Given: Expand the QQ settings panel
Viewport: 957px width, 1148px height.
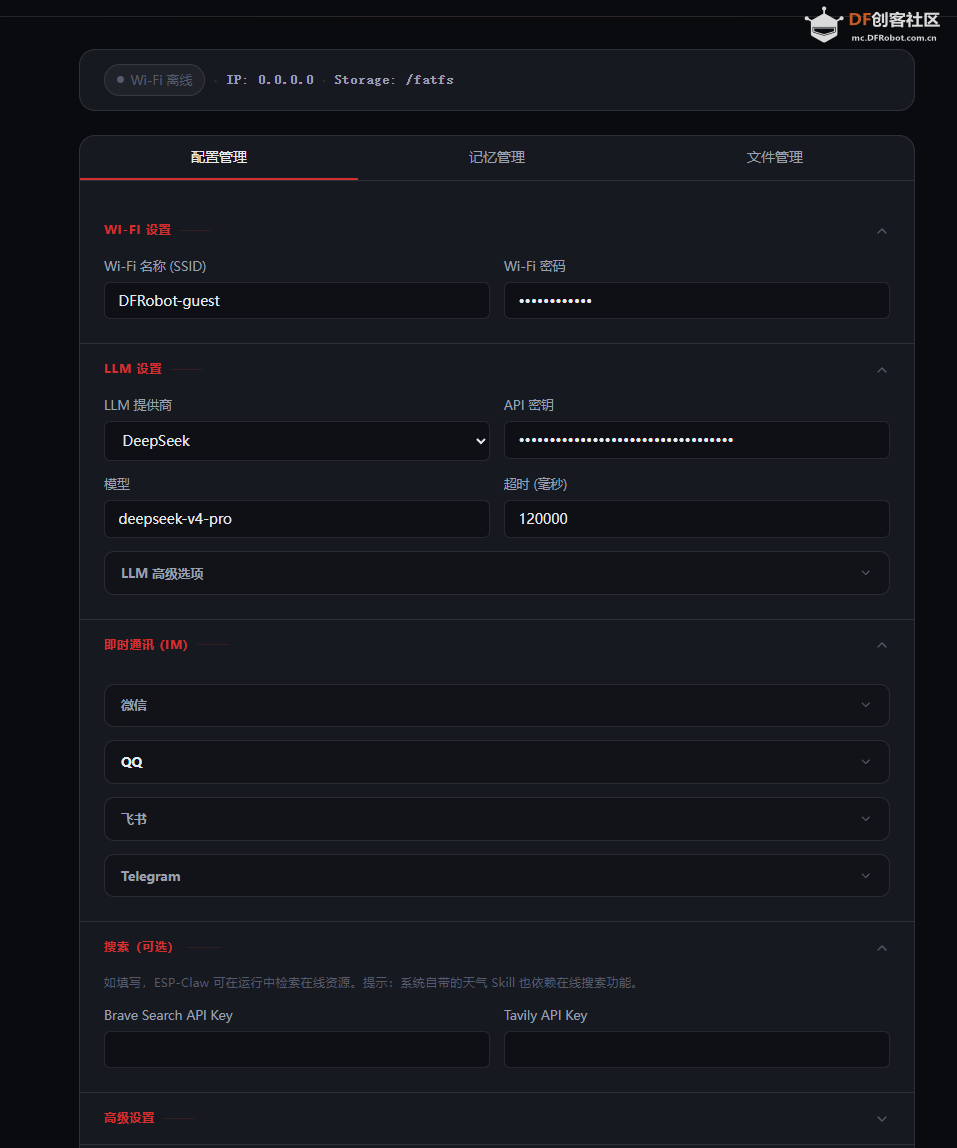Looking at the screenshot, I should 496,762.
